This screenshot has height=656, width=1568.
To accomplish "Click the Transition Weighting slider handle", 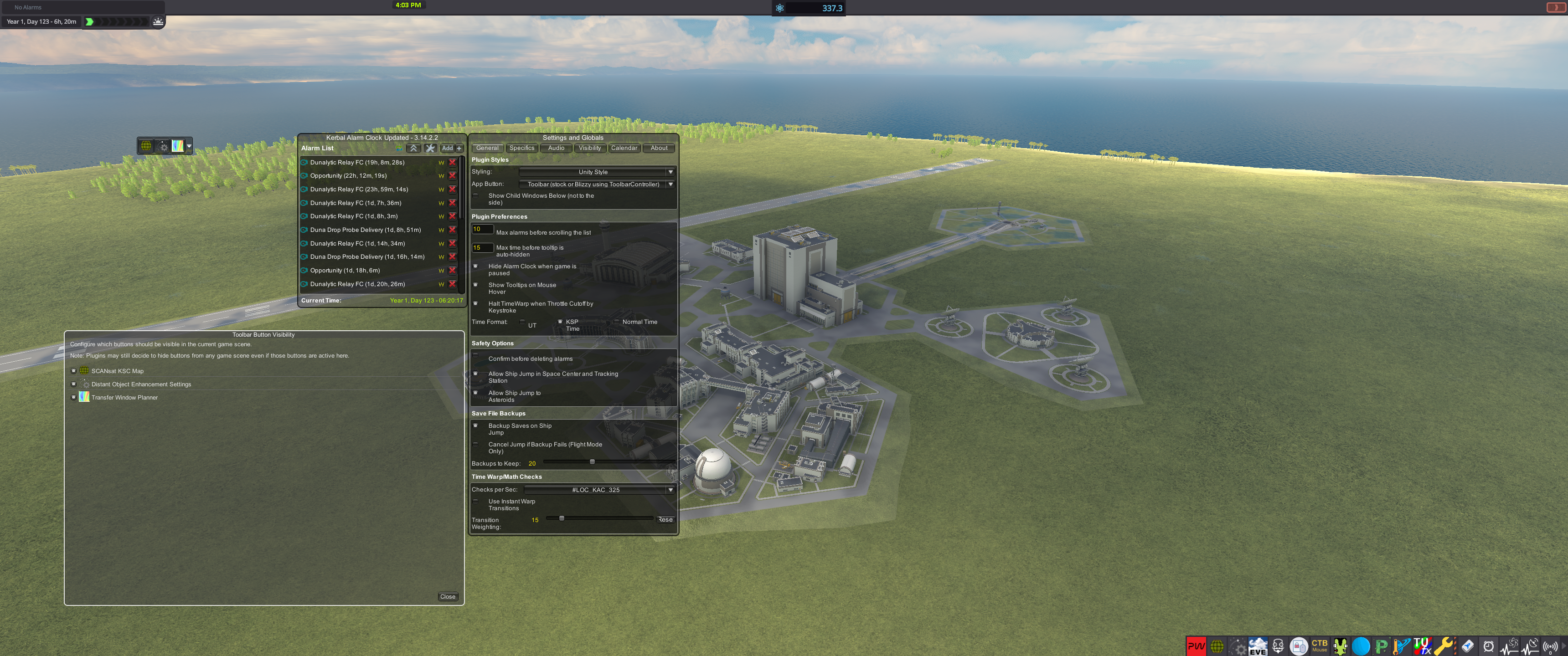I will (562, 518).
